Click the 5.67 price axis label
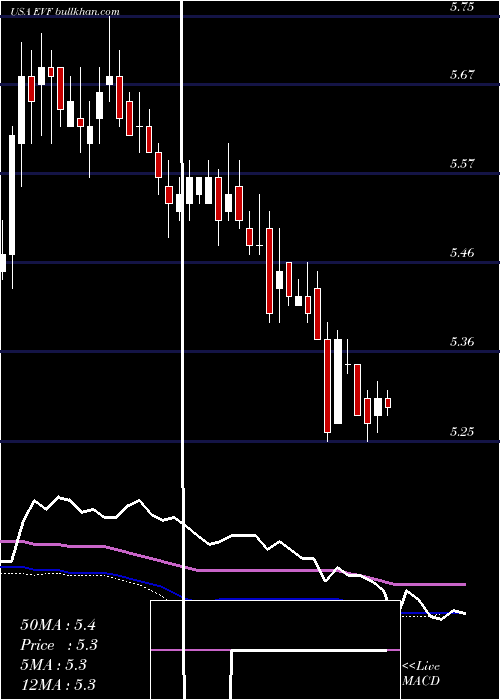 pos(462,75)
